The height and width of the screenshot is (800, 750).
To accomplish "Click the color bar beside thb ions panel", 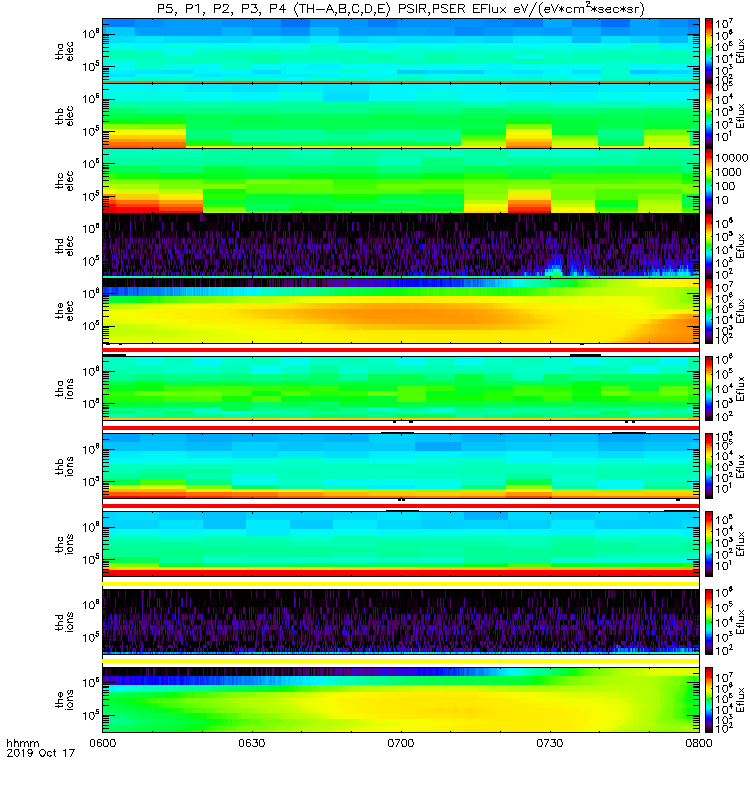I will click(x=709, y=466).
